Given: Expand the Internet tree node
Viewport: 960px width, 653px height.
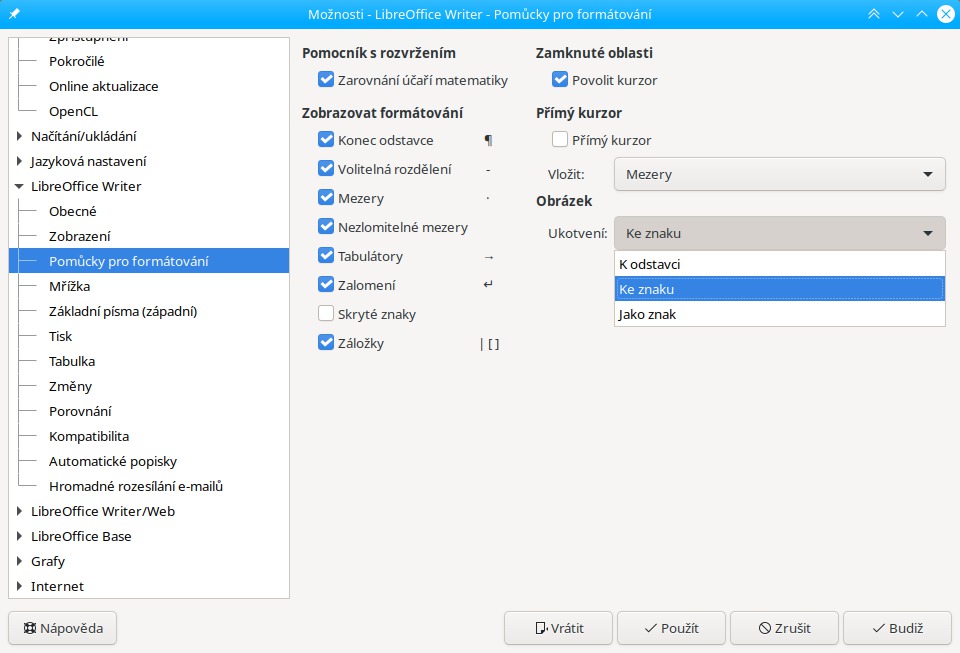Looking at the screenshot, I should tap(19, 586).
